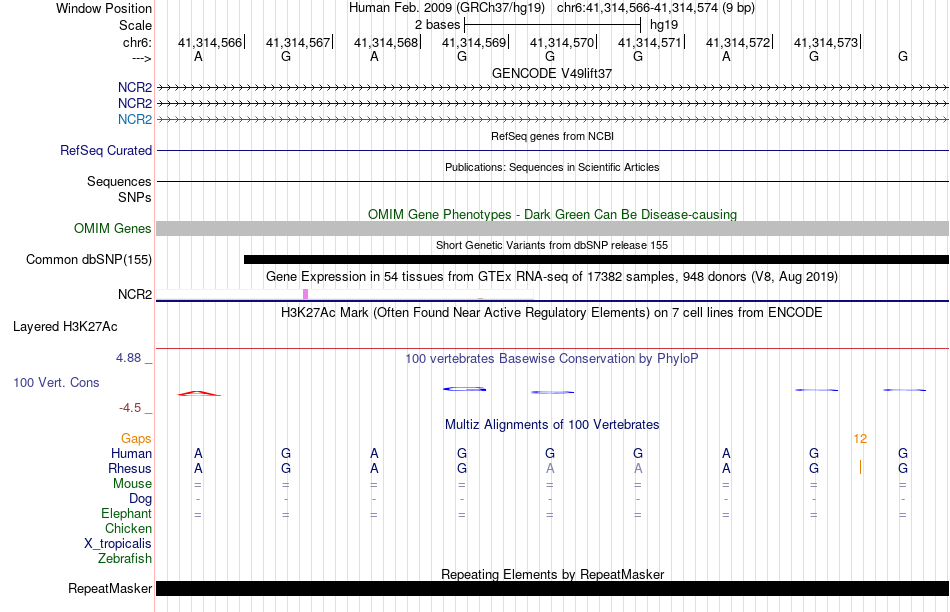Click the Mouse species label

click(x=133, y=484)
